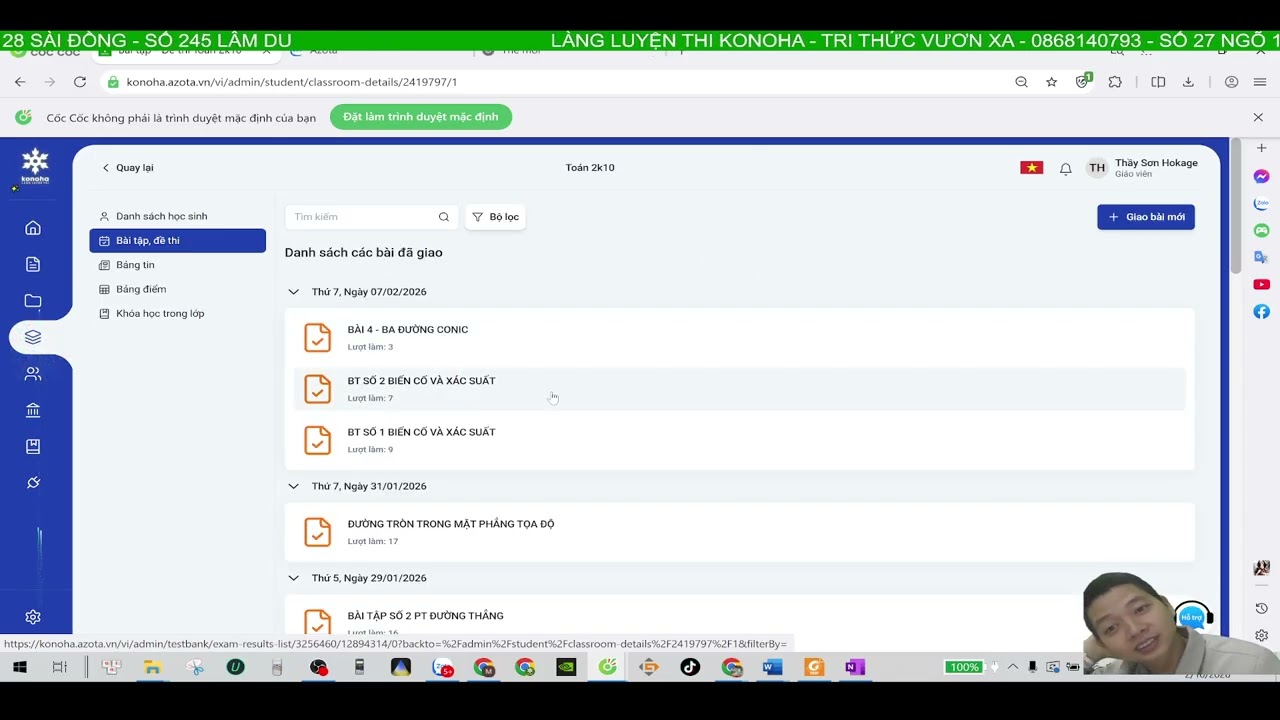Click the zoom-out magnifier in address bar

(x=1021, y=82)
